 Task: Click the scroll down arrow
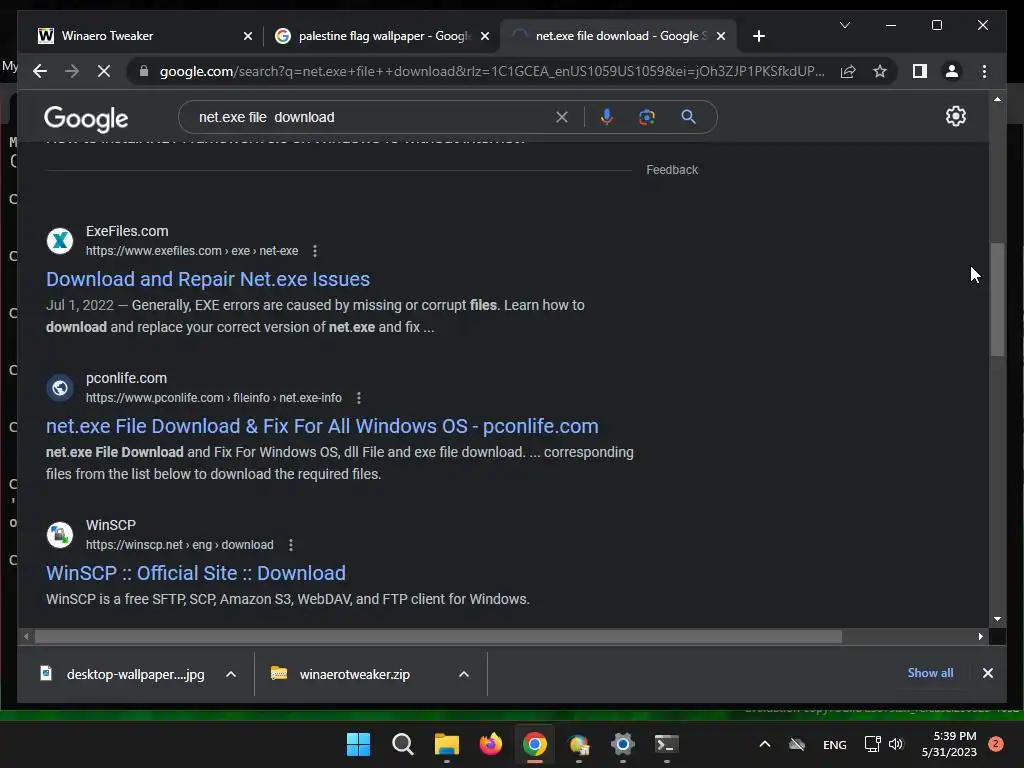(997, 618)
